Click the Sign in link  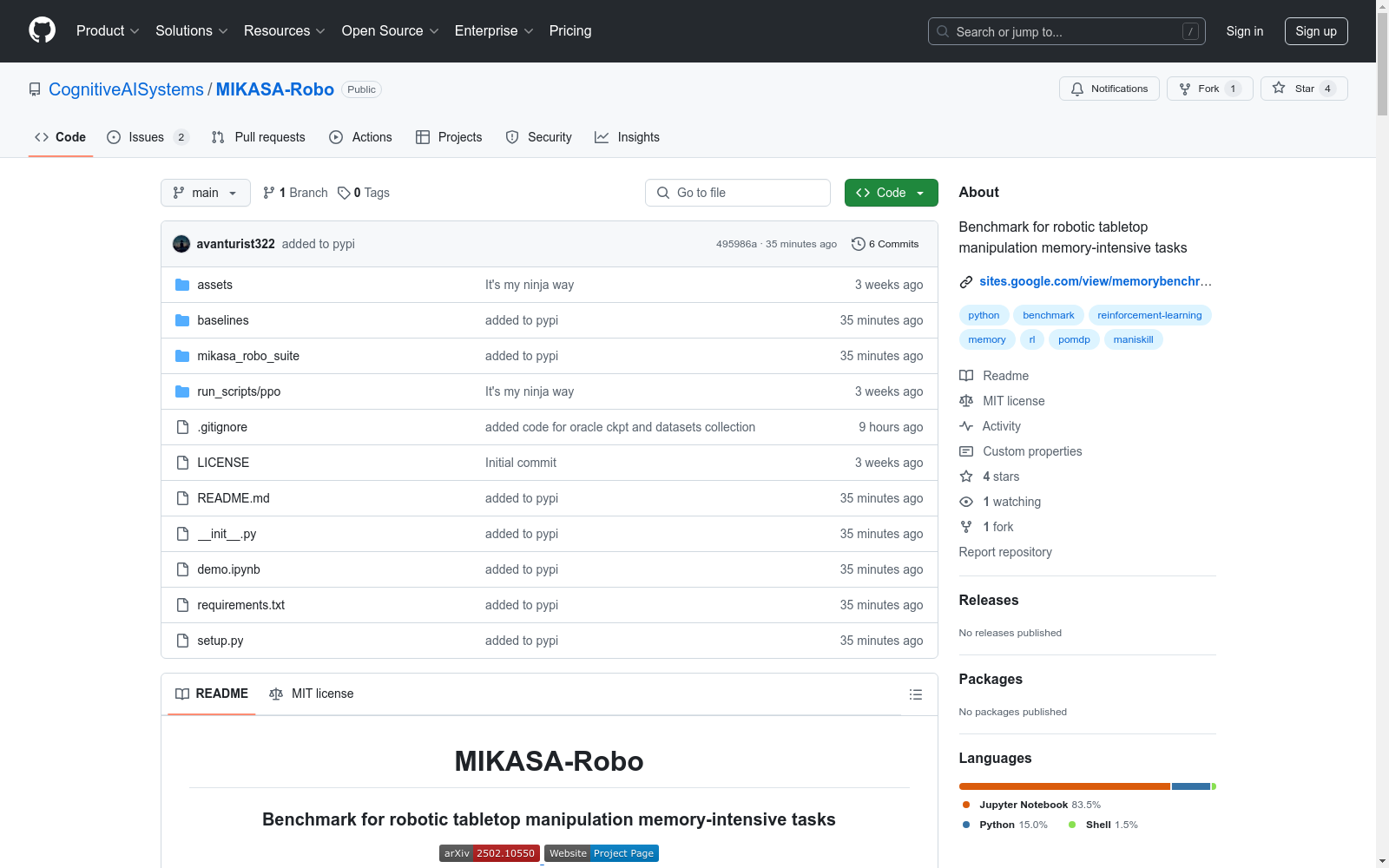pos(1244,31)
